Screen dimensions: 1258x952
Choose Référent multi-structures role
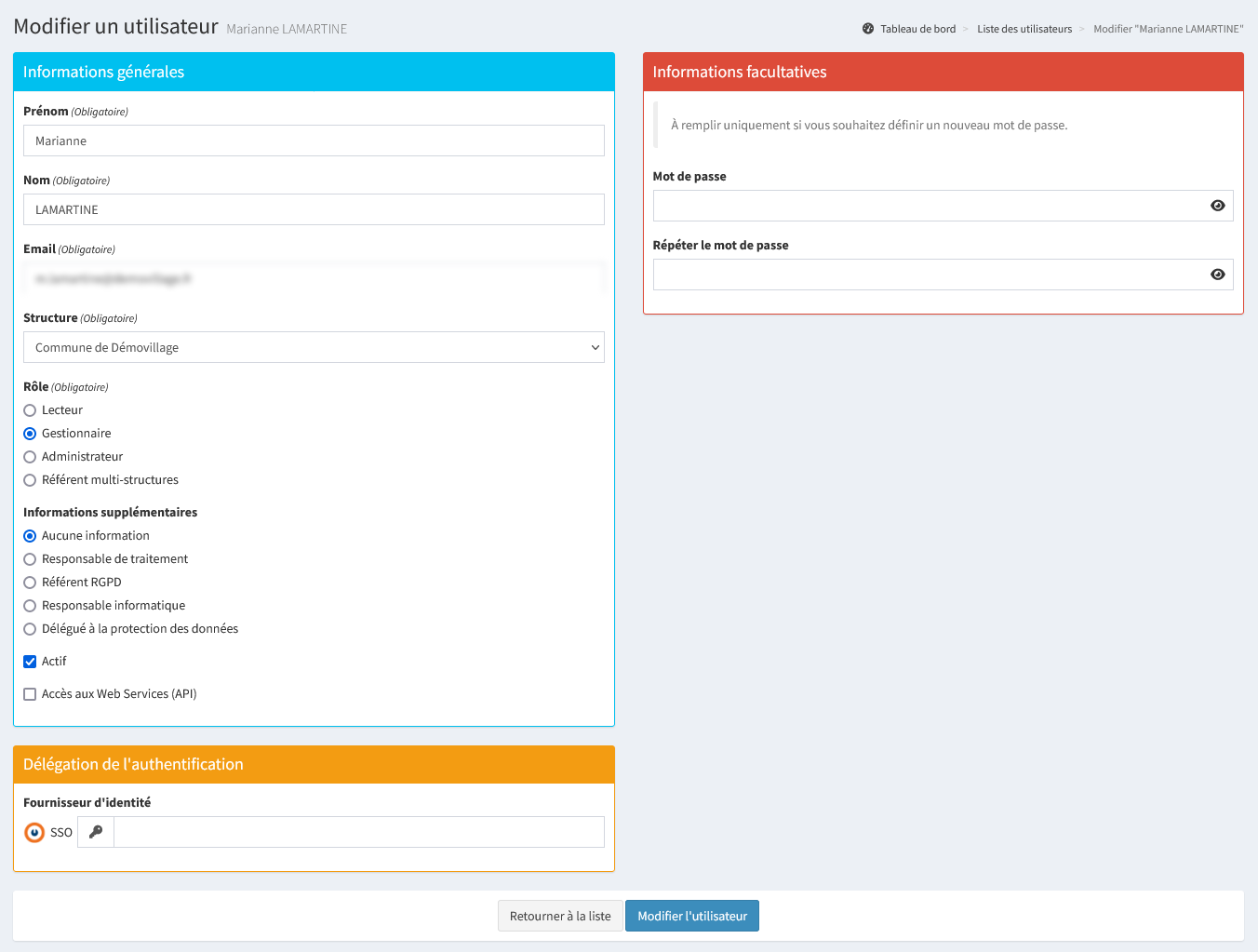30,480
